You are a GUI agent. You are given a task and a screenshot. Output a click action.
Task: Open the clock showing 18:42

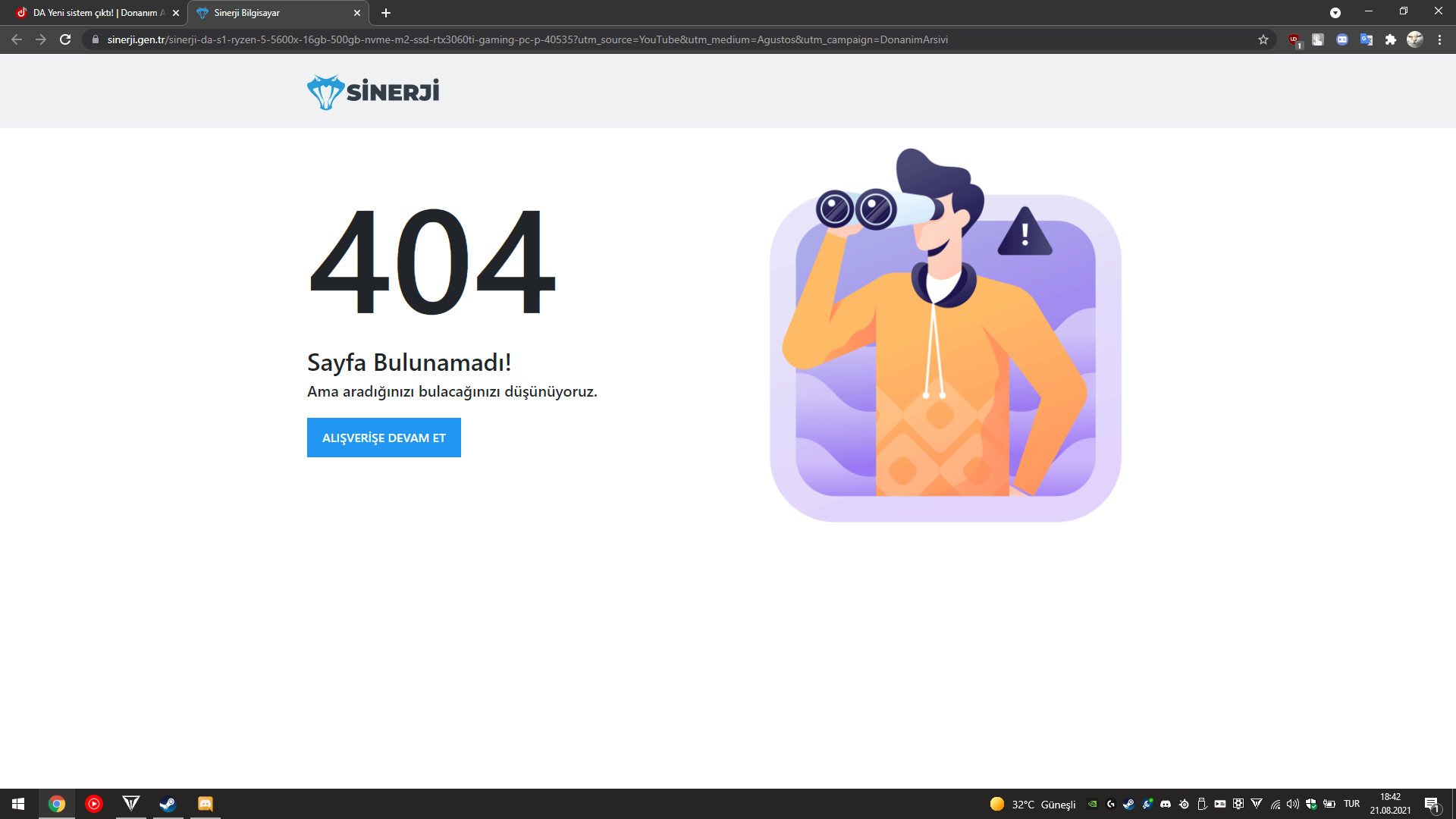coord(1390,804)
